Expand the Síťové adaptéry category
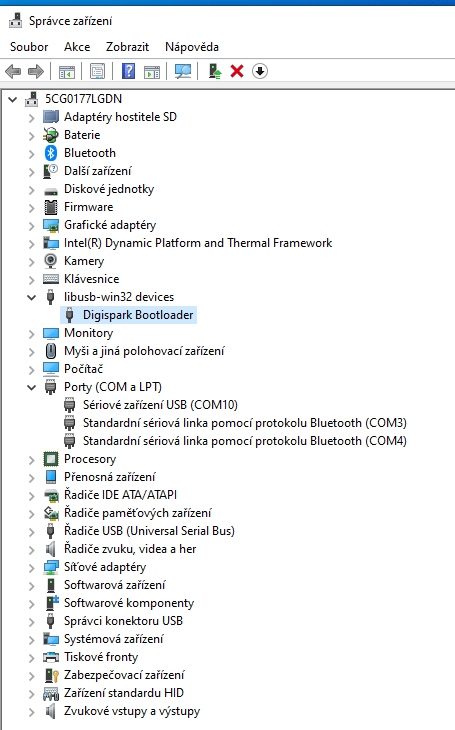This screenshot has width=455, height=730. (x=31, y=568)
